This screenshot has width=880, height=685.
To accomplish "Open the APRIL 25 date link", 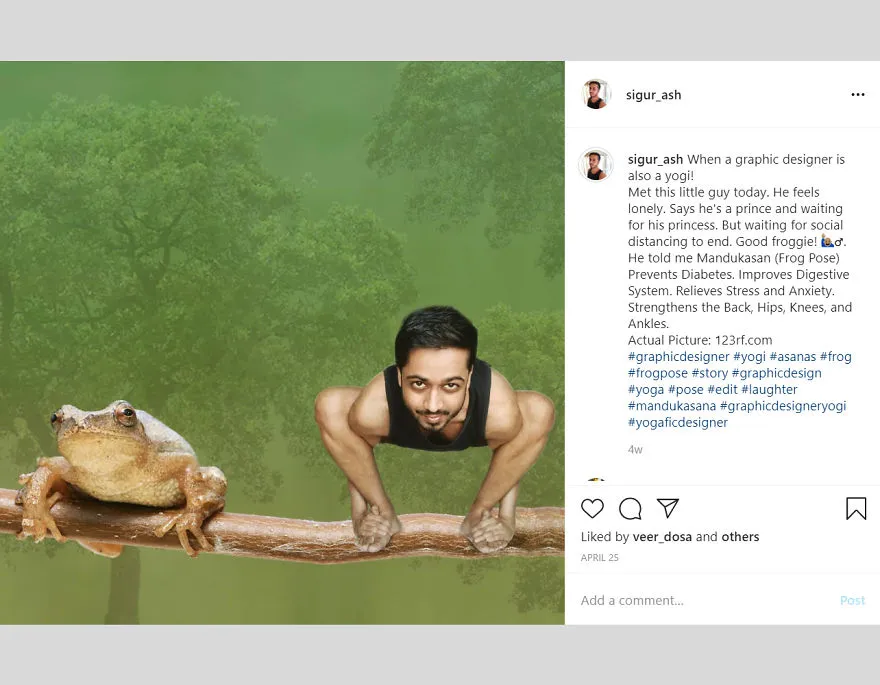I will 599,557.
